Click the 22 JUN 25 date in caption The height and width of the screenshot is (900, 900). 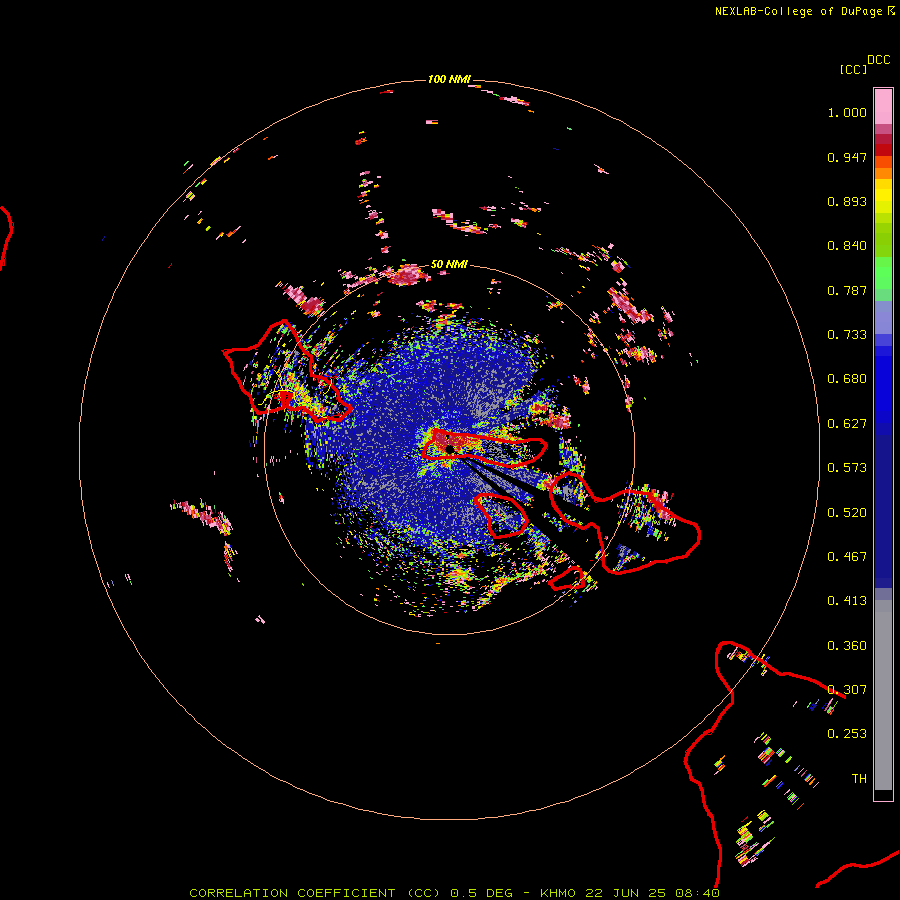[x=625, y=893]
